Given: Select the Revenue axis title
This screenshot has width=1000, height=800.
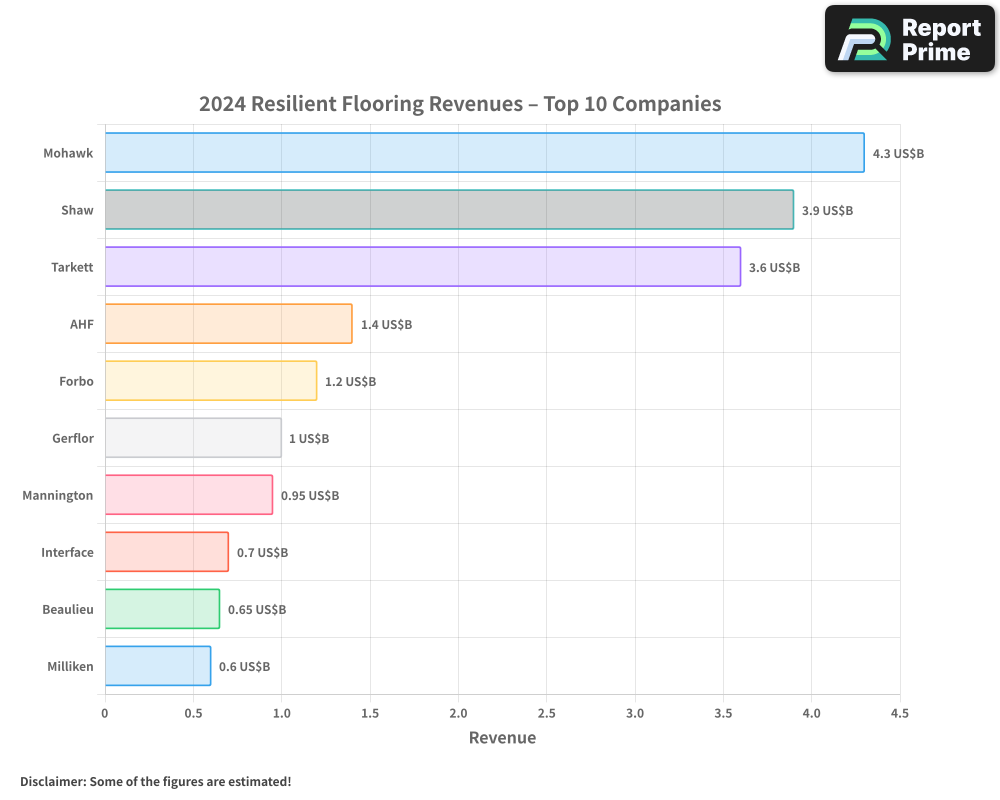Looking at the screenshot, I should pyautogui.click(x=502, y=737).
